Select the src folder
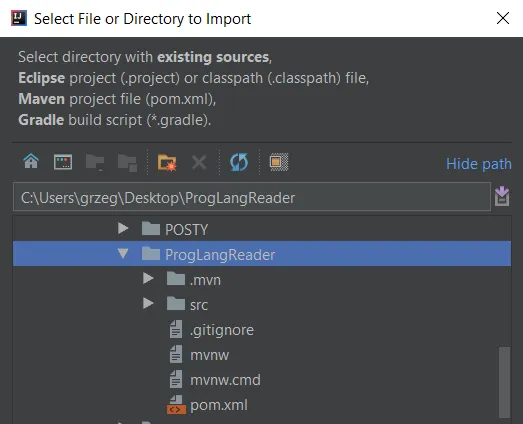This screenshot has width=523, height=424. [199, 305]
